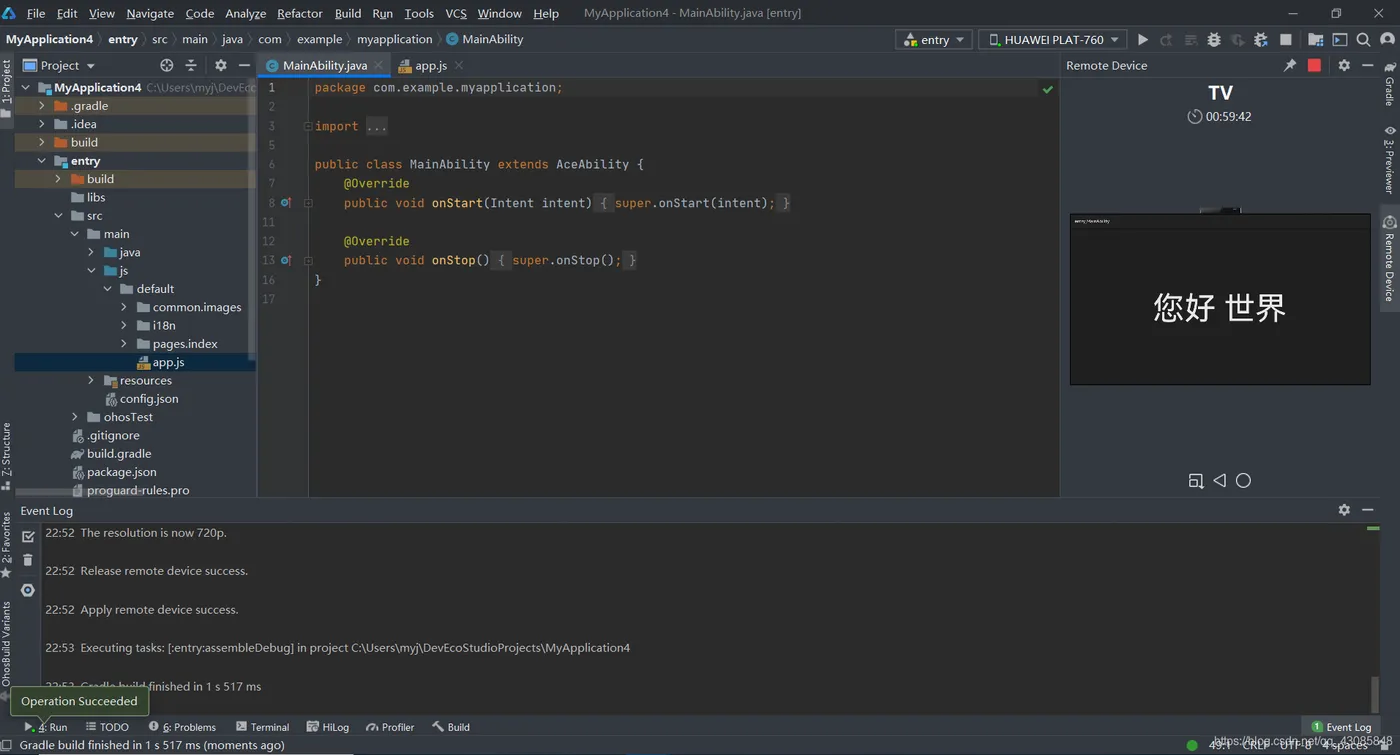Click the remote TV back triangle button
Screen dimensions: 1400x755
coord(1219,481)
